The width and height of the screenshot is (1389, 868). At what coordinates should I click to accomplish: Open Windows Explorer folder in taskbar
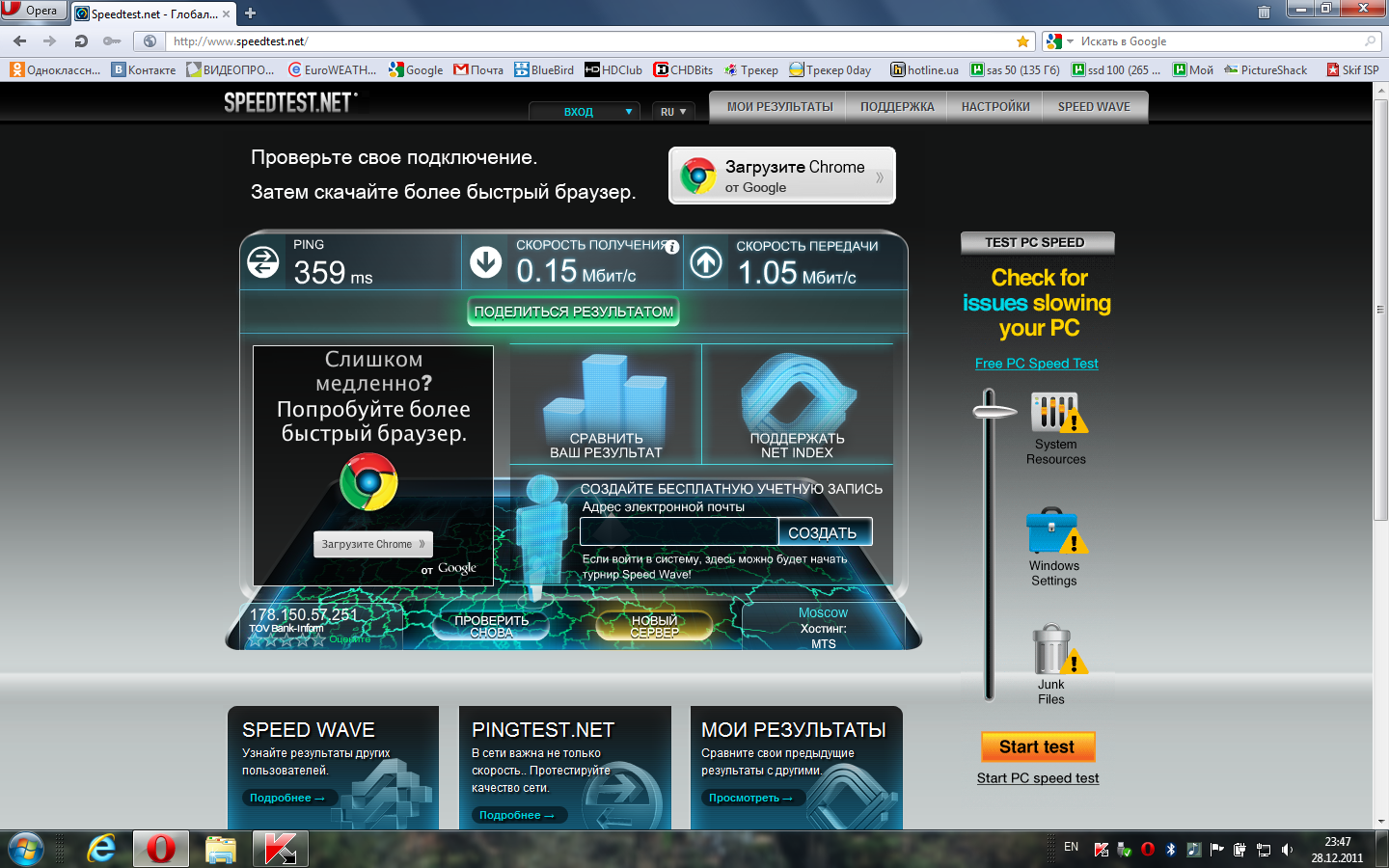tap(221, 849)
